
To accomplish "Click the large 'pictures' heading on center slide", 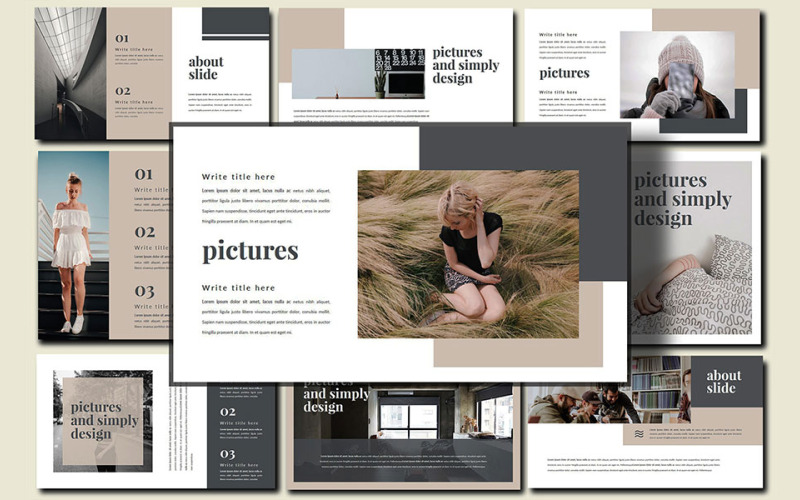I will tap(250, 251).
